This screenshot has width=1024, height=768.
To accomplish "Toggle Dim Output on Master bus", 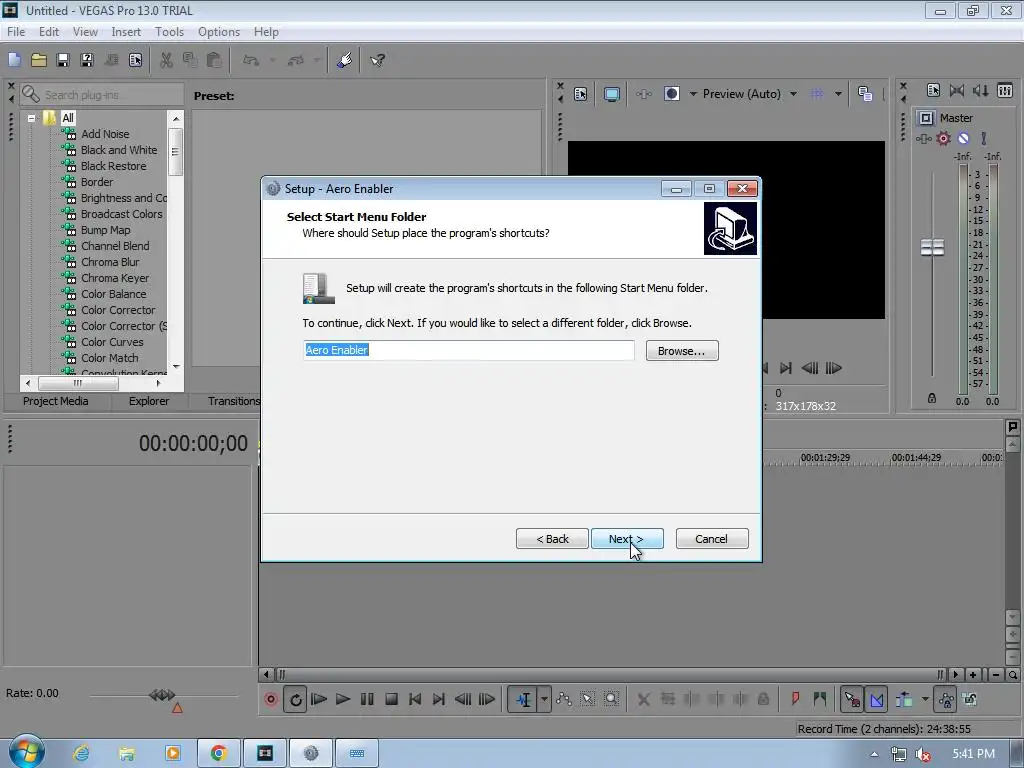I will [x=981, y=90].
